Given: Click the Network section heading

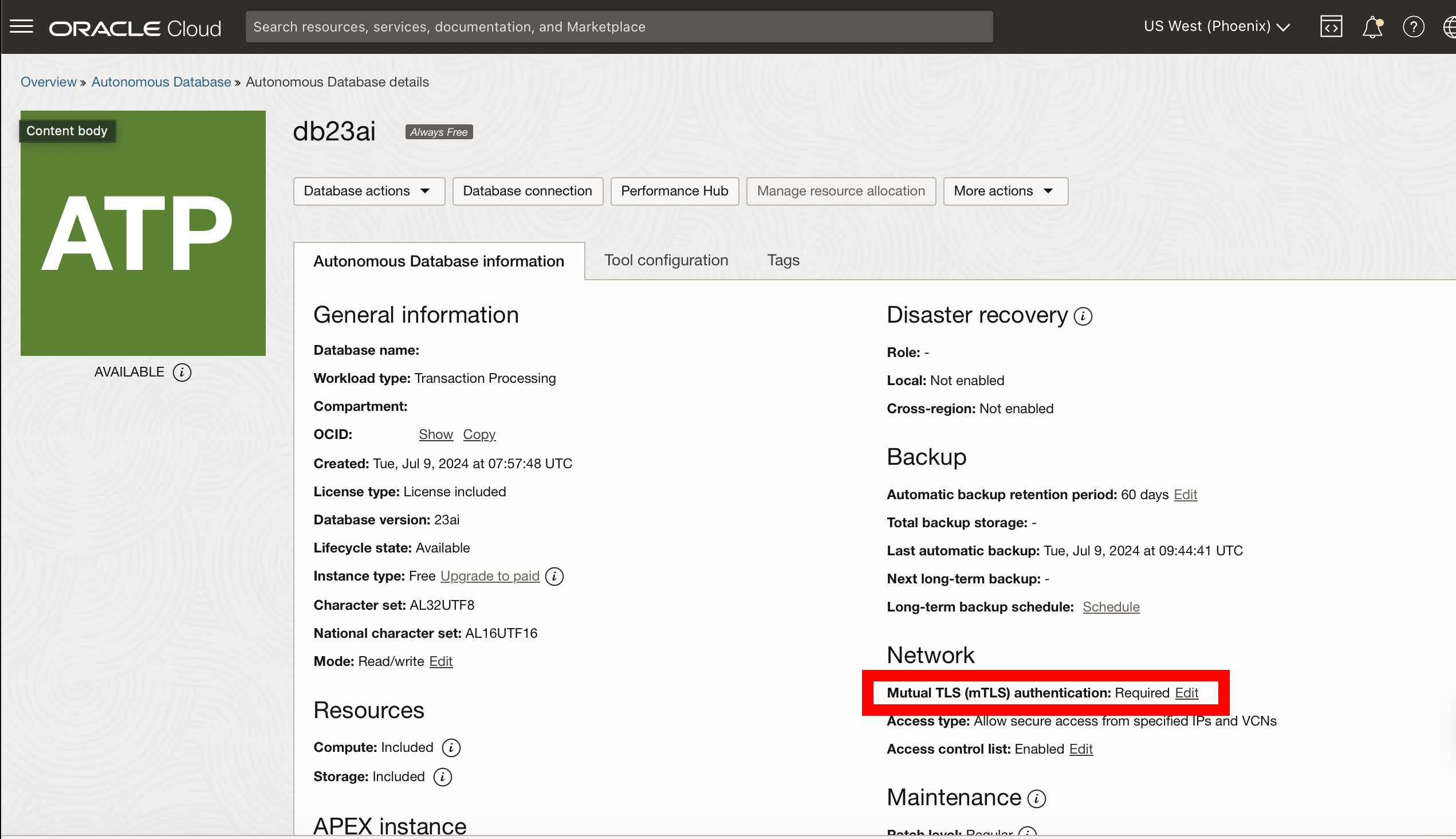Looking at the screenshot, I should [931, 655].
